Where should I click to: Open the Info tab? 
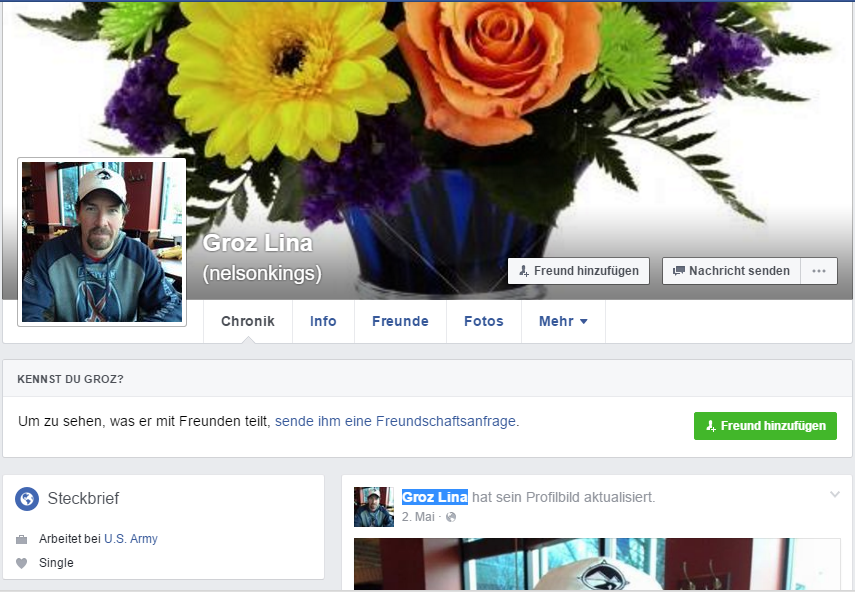pyautogui.click(x=323, y=321)
